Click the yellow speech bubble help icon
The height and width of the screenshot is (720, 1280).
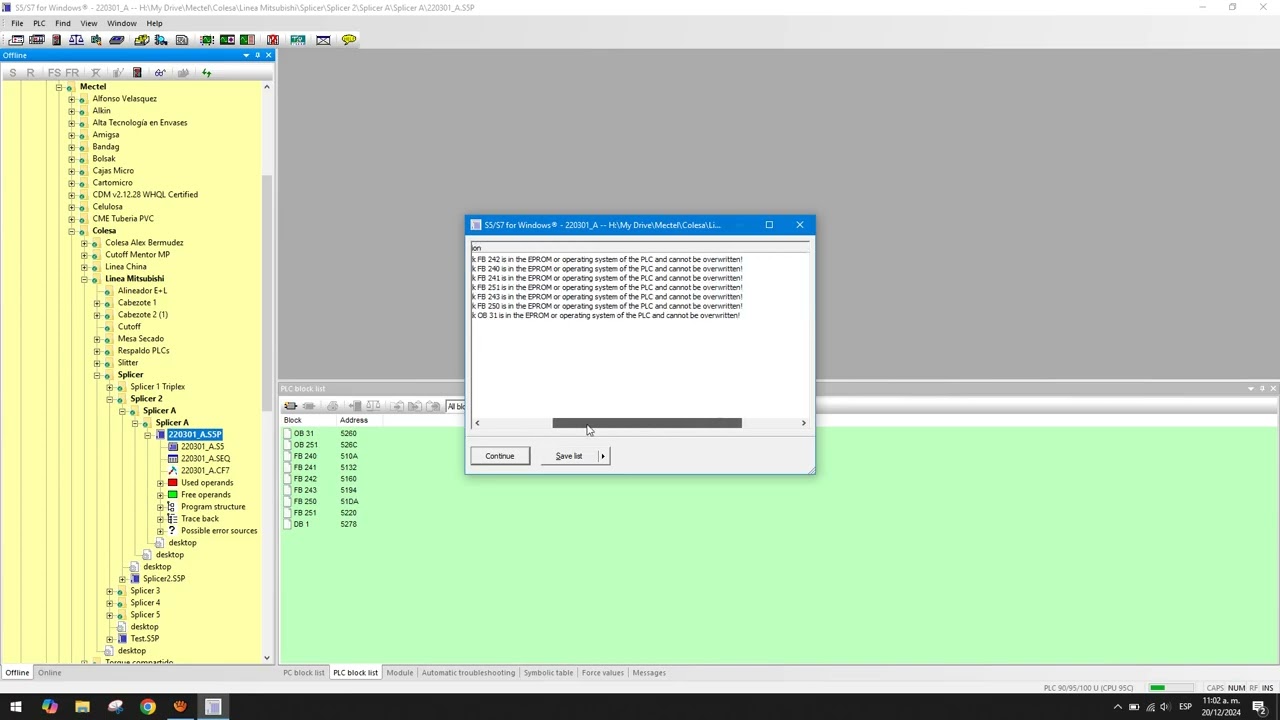coord(349,40)
